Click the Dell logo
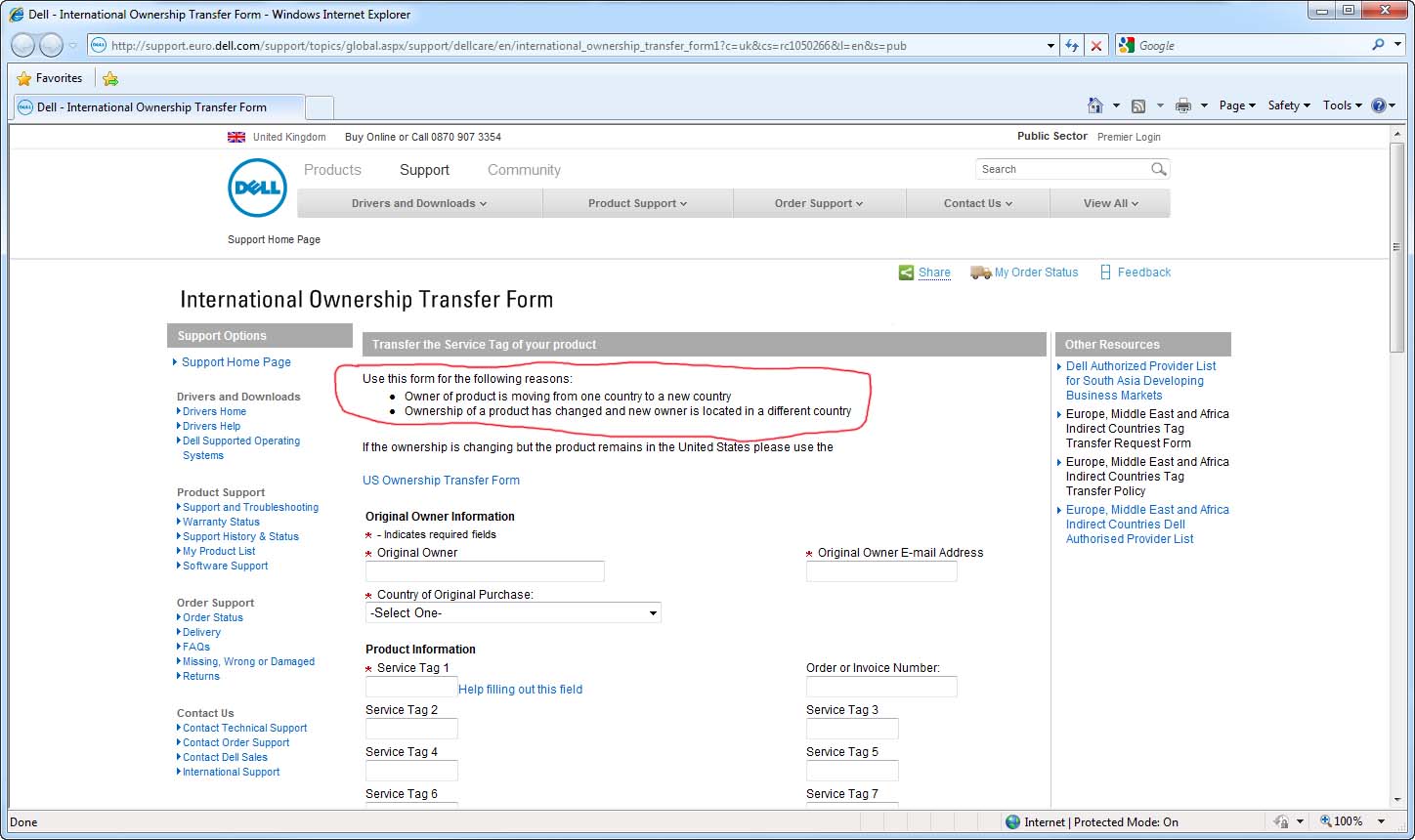Screen dimensions: 1415x840 257,188
